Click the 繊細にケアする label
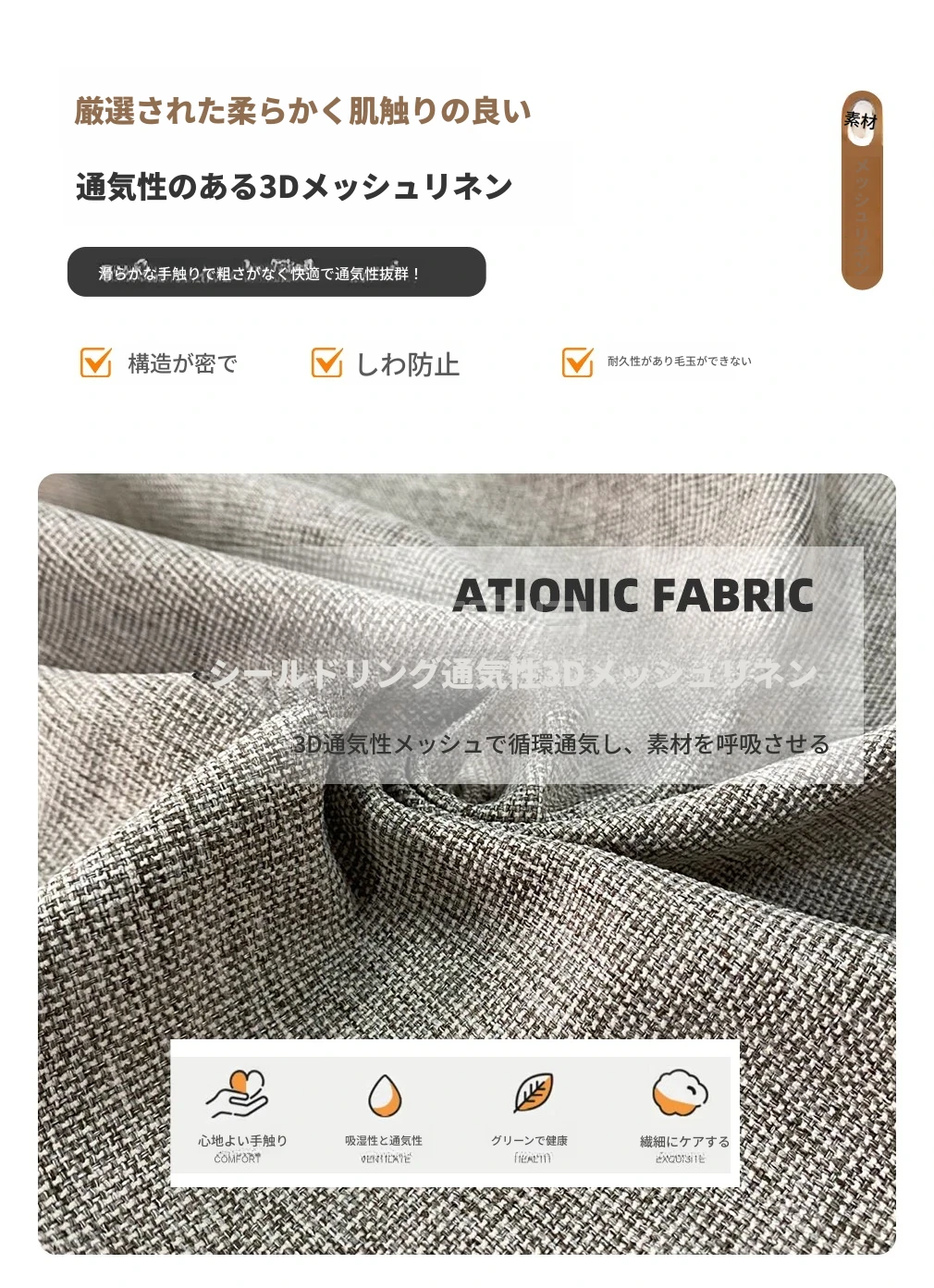This screenshot has width=934, height=1288. pos(684,1142)
